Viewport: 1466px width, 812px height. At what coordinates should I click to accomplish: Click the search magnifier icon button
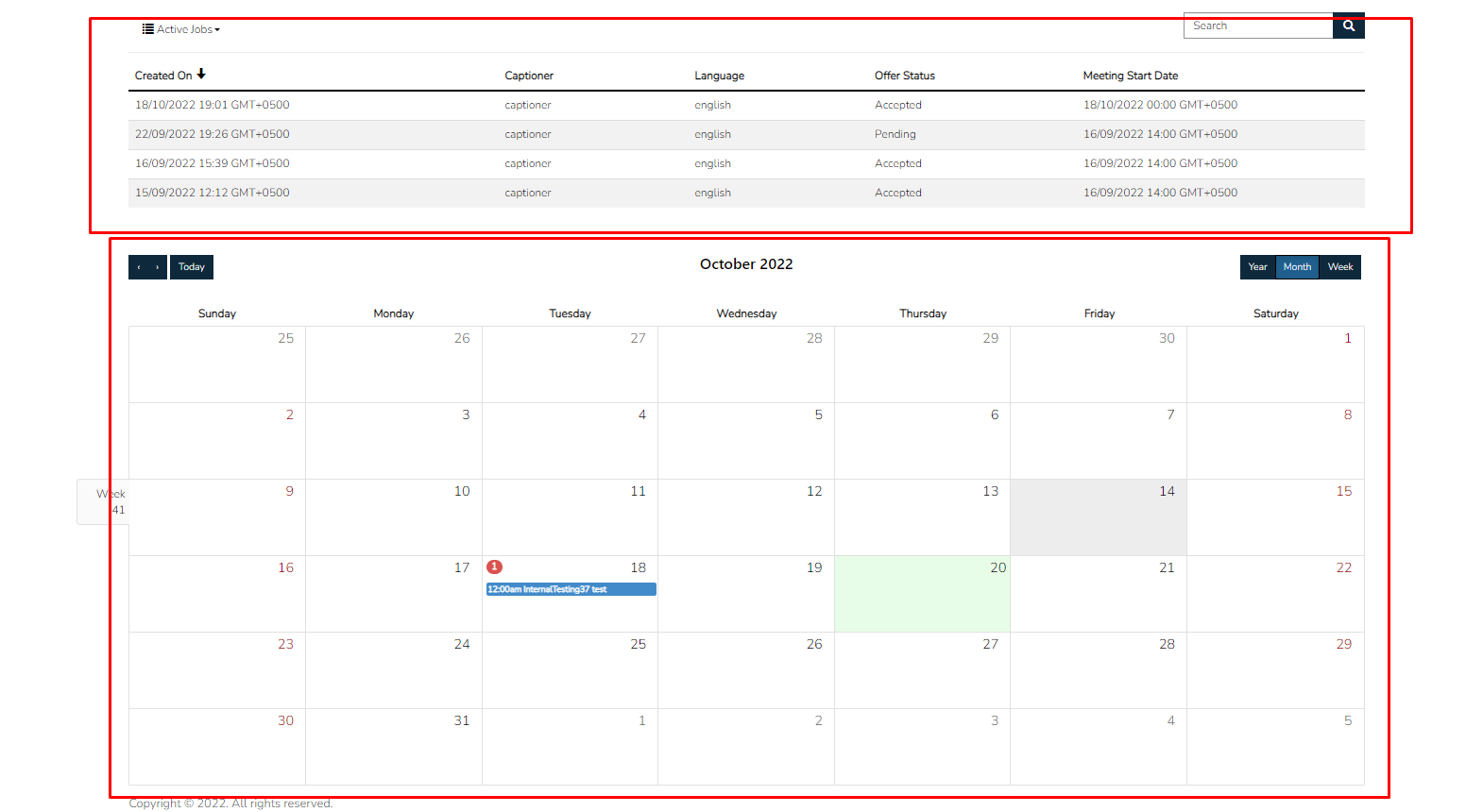tap(1348, 25)
